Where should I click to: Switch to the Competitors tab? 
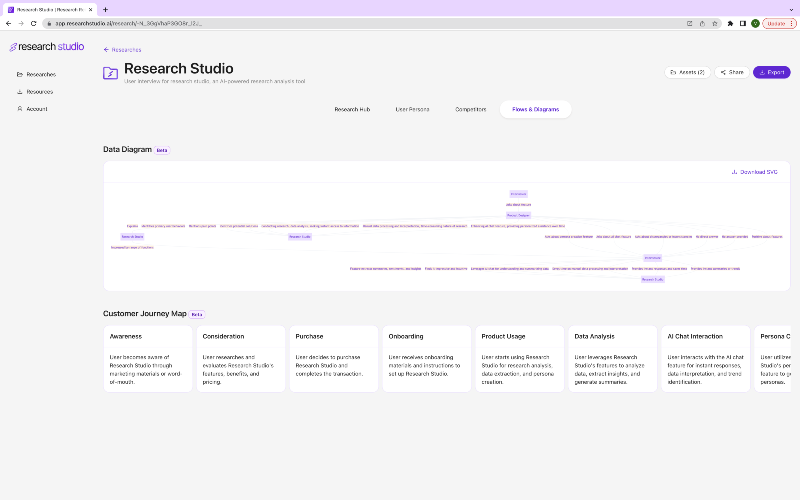point(470,109)
